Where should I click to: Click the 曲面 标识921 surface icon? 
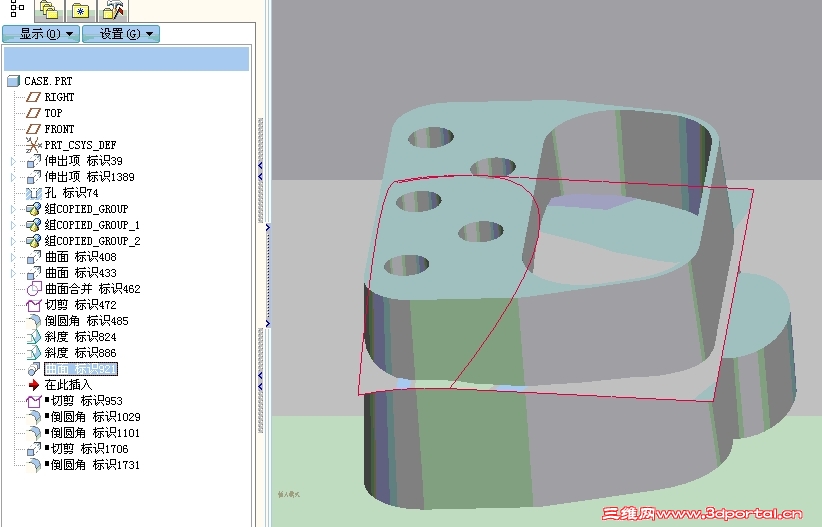pyautogui.click(x=34, y=369)
